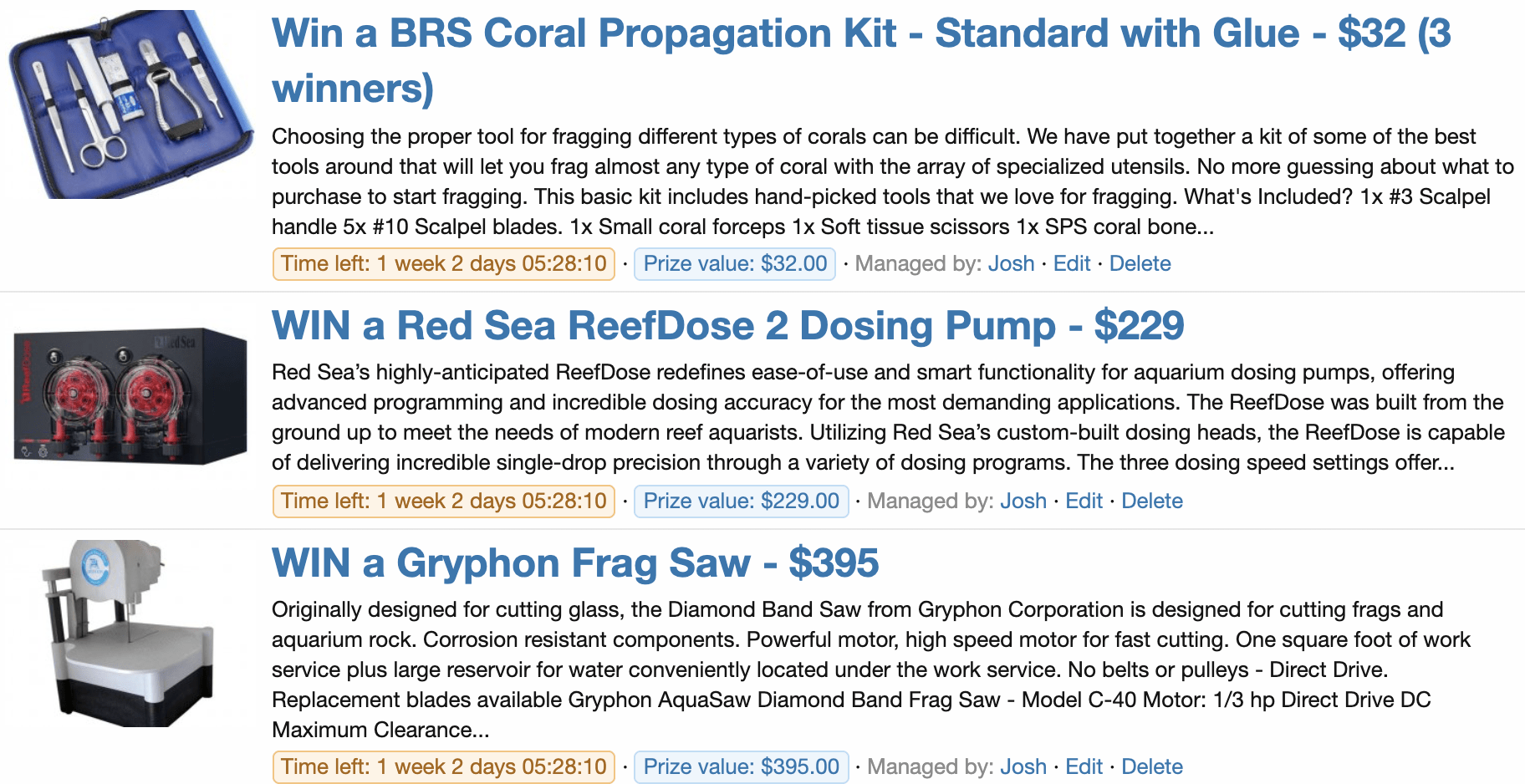
Task: Delete the BRS Coral Propagation Kit entry
Action: tap(1140, 263)
